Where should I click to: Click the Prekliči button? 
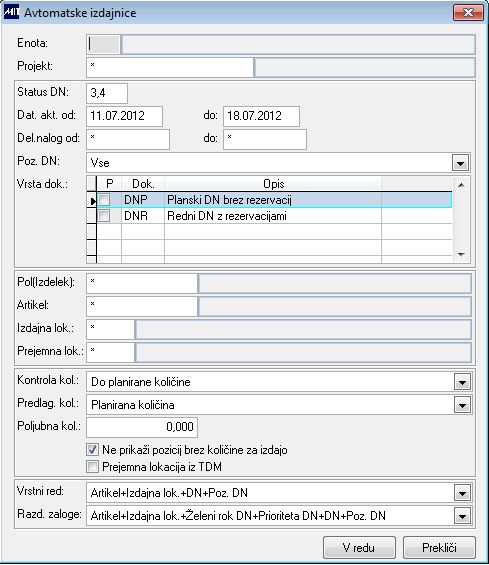tap(439, 547)
